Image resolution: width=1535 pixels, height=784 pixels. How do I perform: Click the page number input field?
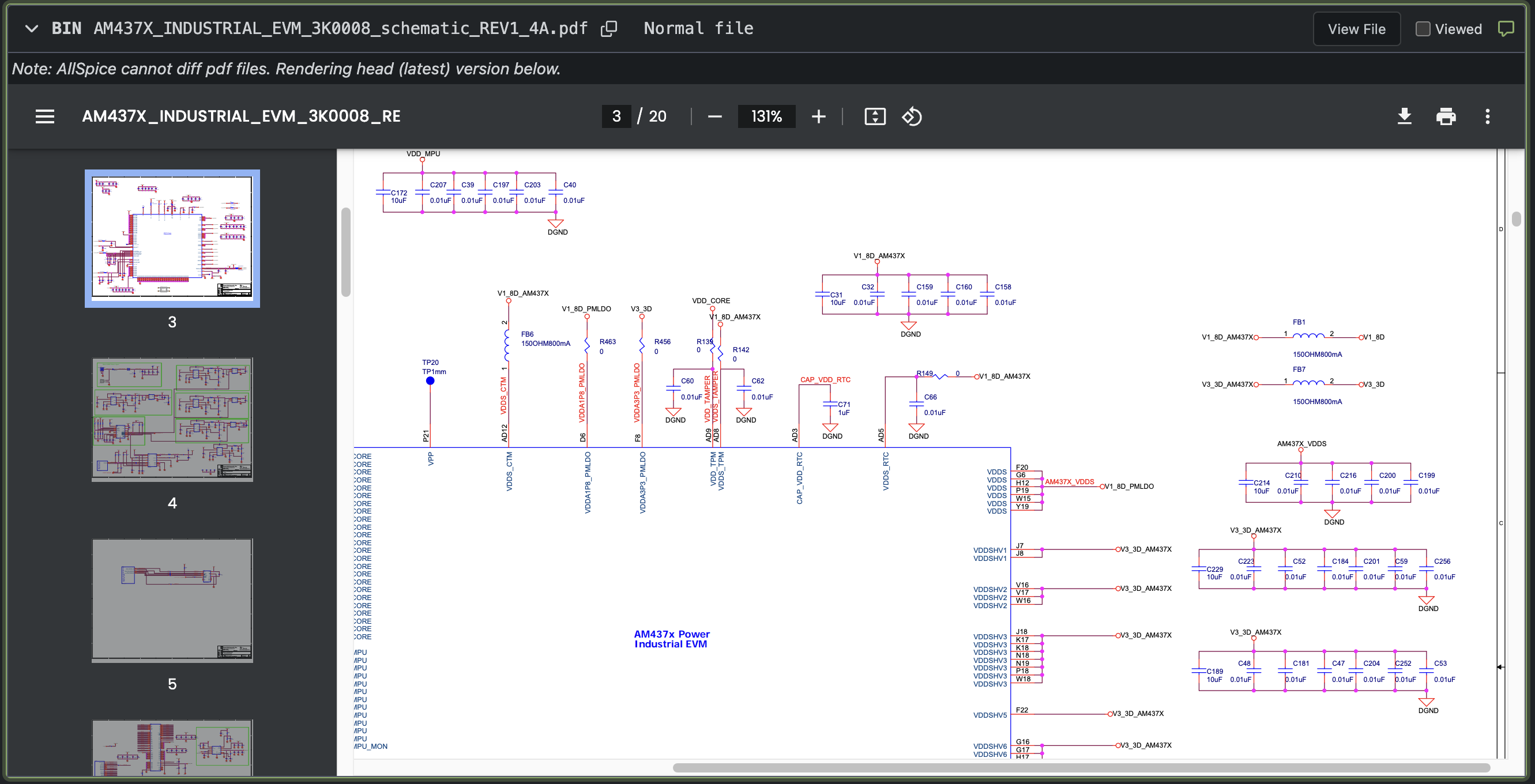[616, 116]
